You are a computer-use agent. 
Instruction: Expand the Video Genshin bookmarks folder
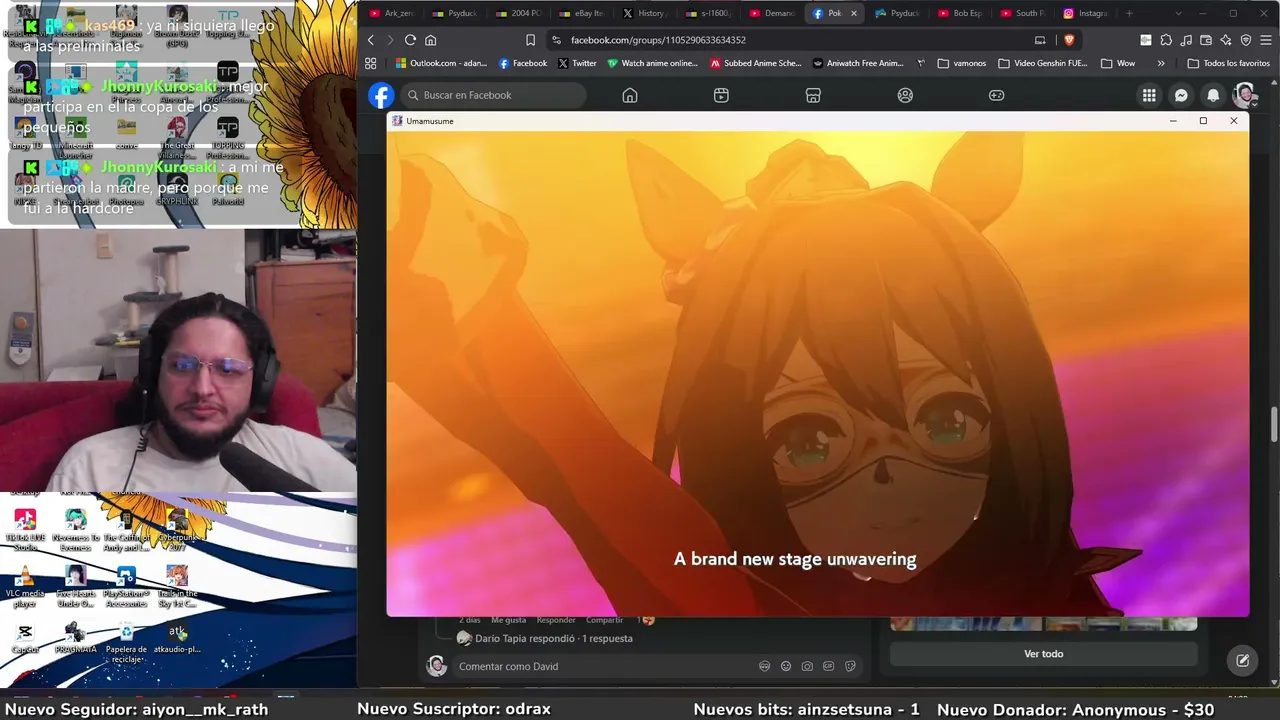click(1042, 63)
